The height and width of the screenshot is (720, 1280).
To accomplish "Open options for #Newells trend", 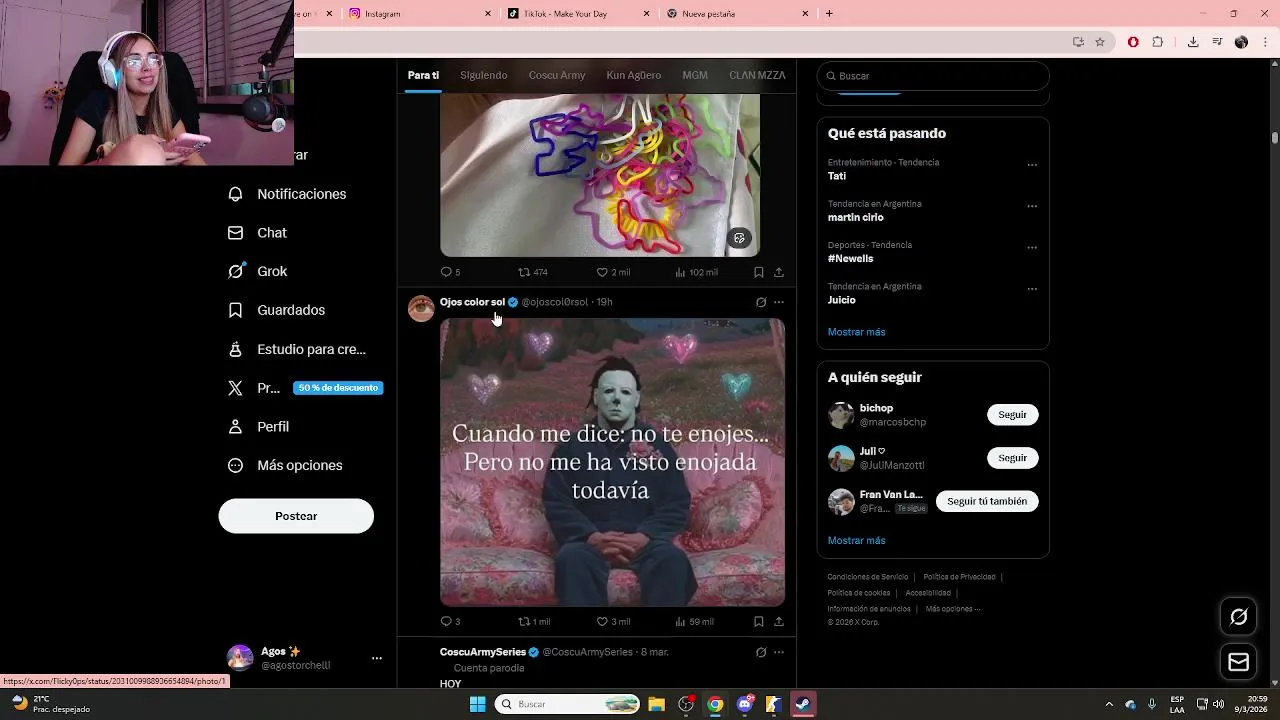I will tap(1032, 247).
